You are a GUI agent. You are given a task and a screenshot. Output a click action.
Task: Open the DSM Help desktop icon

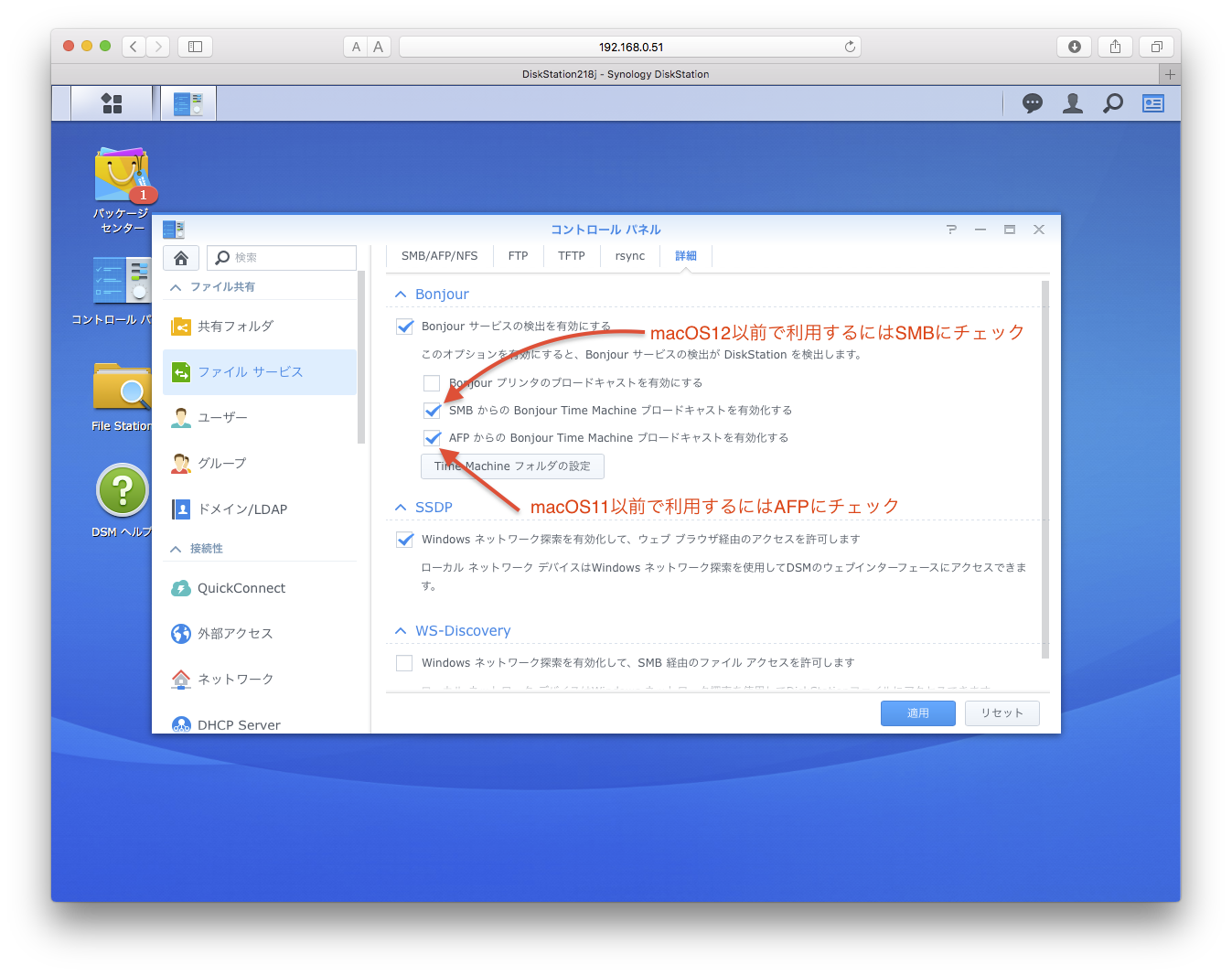pyautogui.click(x=122, y=491)
